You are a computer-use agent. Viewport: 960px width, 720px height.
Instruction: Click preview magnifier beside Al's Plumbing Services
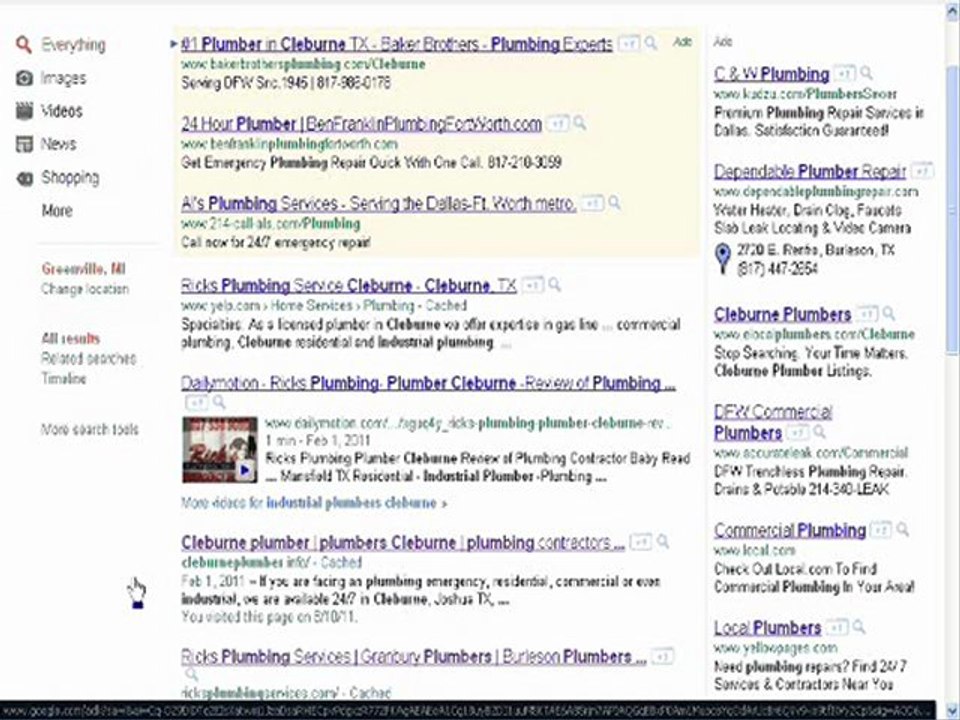pos(614,202)
